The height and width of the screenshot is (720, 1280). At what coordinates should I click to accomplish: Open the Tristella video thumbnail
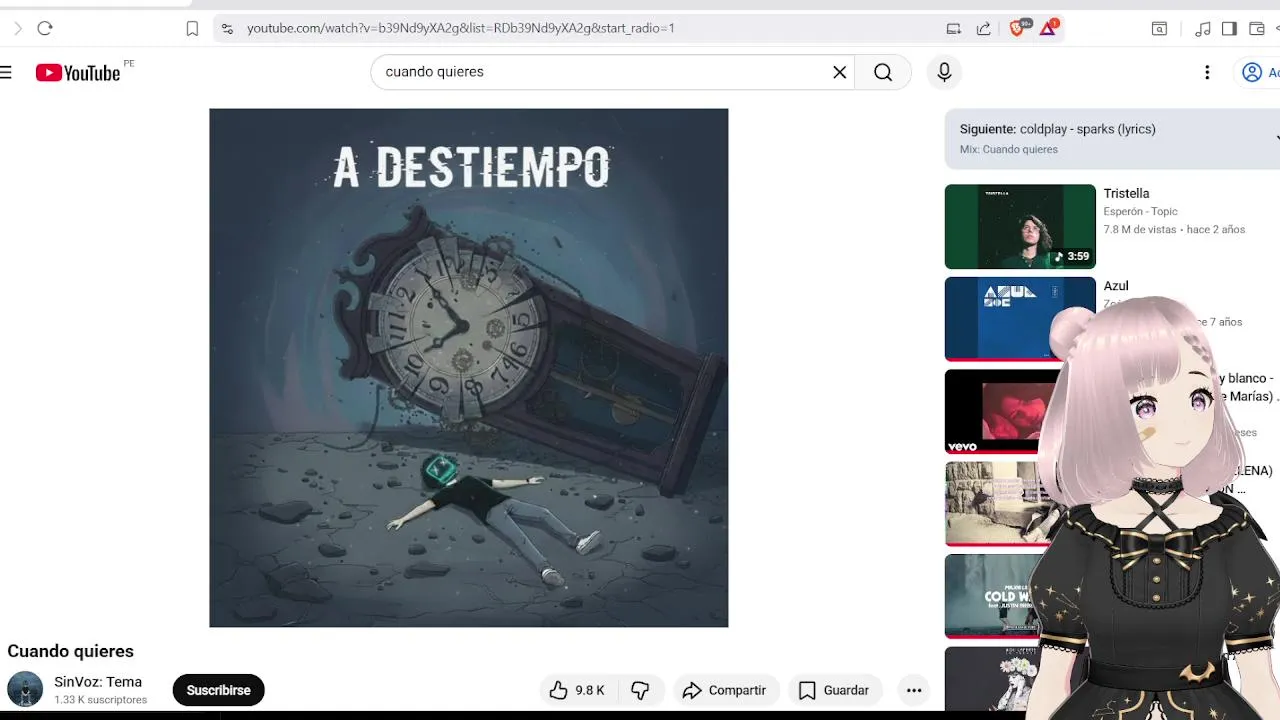click(1020, 226)
